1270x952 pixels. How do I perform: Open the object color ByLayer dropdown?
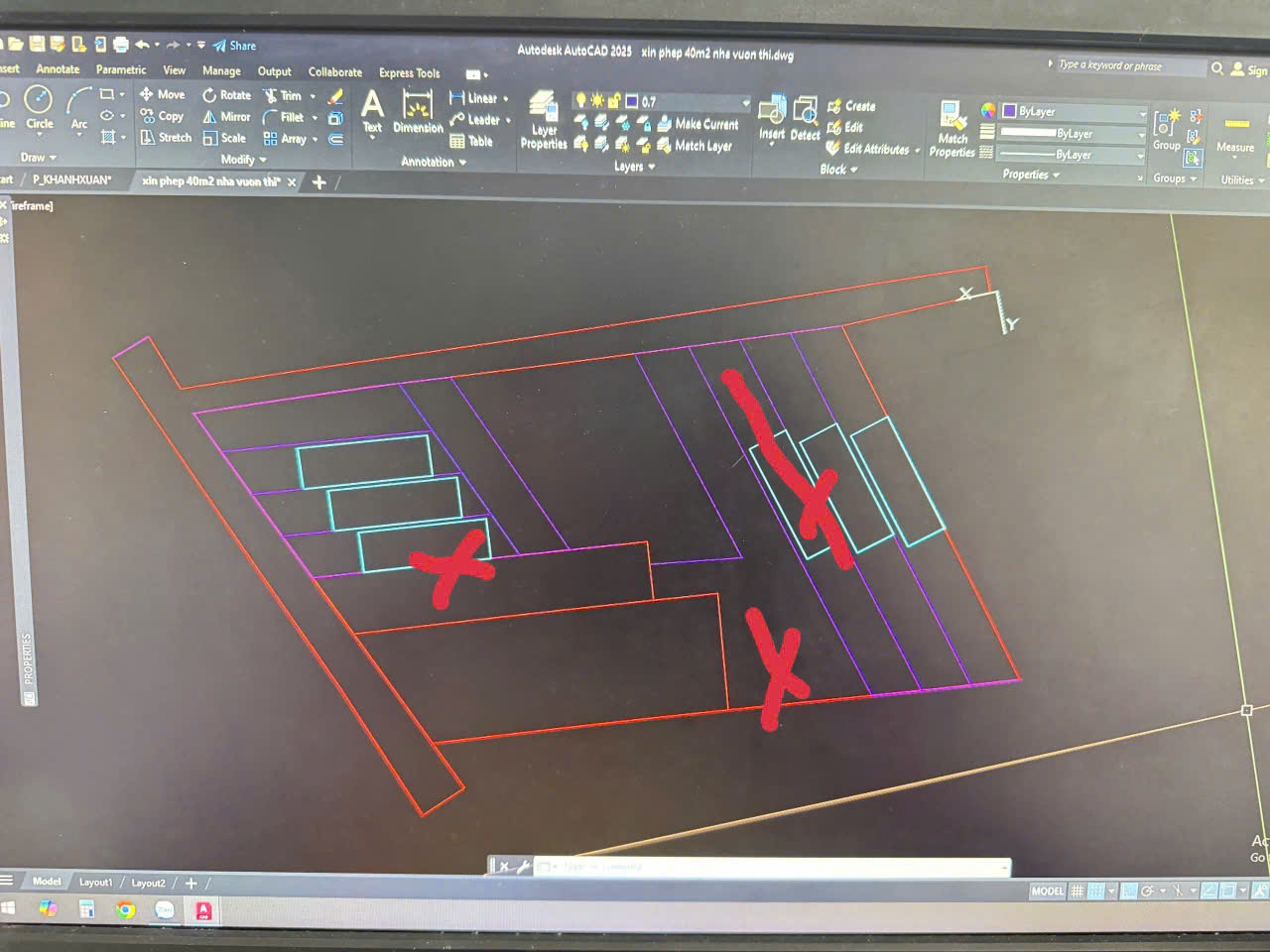pyautogui.click(x=1074, y=112)
